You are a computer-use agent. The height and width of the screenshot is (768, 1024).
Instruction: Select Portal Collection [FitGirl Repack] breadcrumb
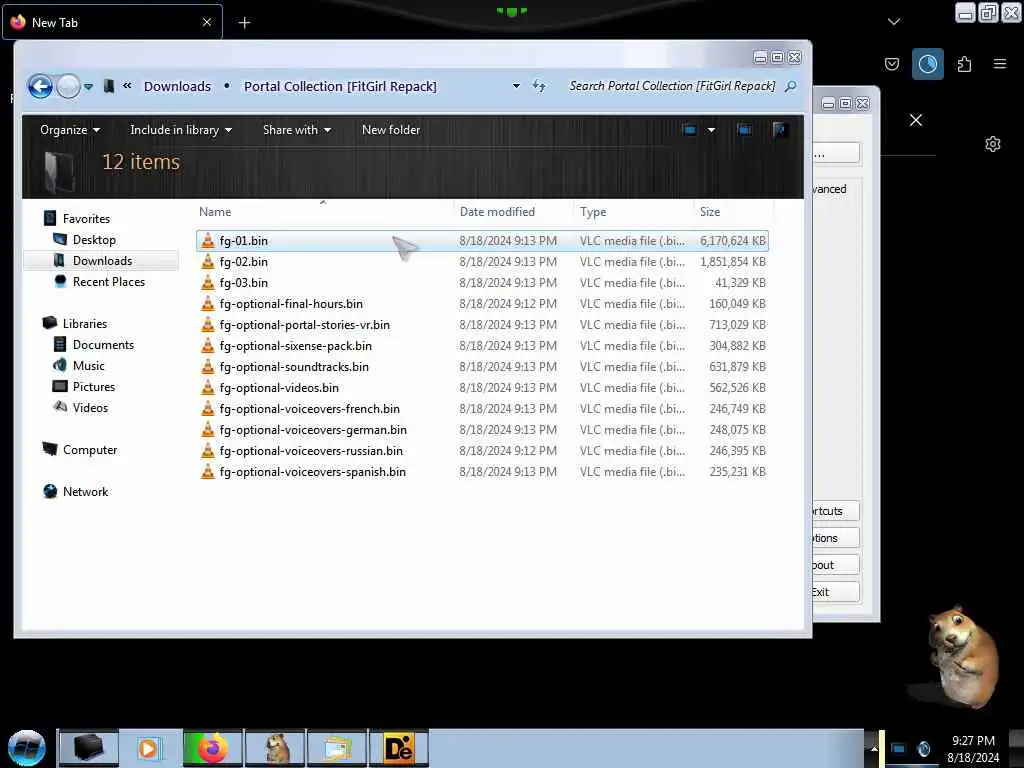340,86
